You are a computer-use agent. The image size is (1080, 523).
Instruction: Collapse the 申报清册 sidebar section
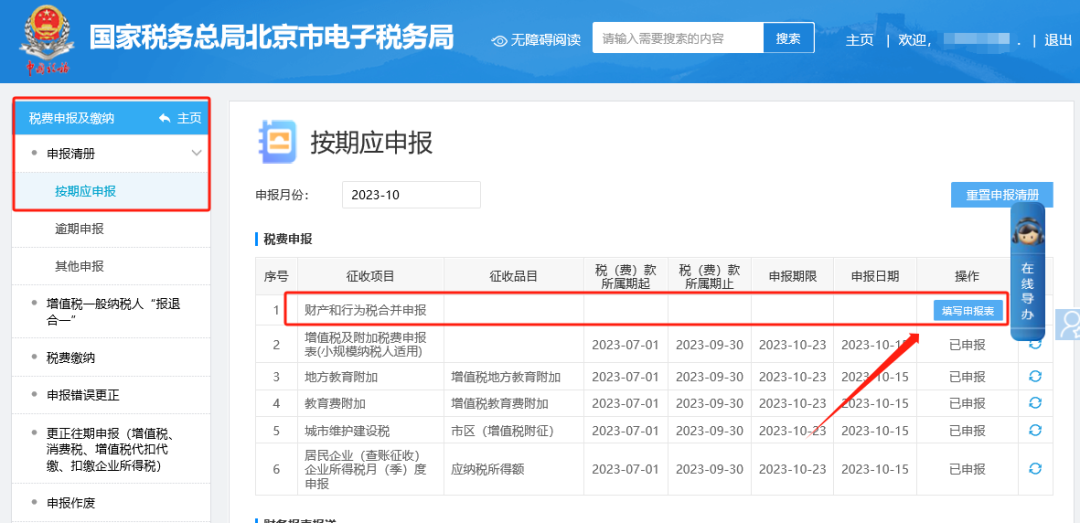(x=196, y=153)
